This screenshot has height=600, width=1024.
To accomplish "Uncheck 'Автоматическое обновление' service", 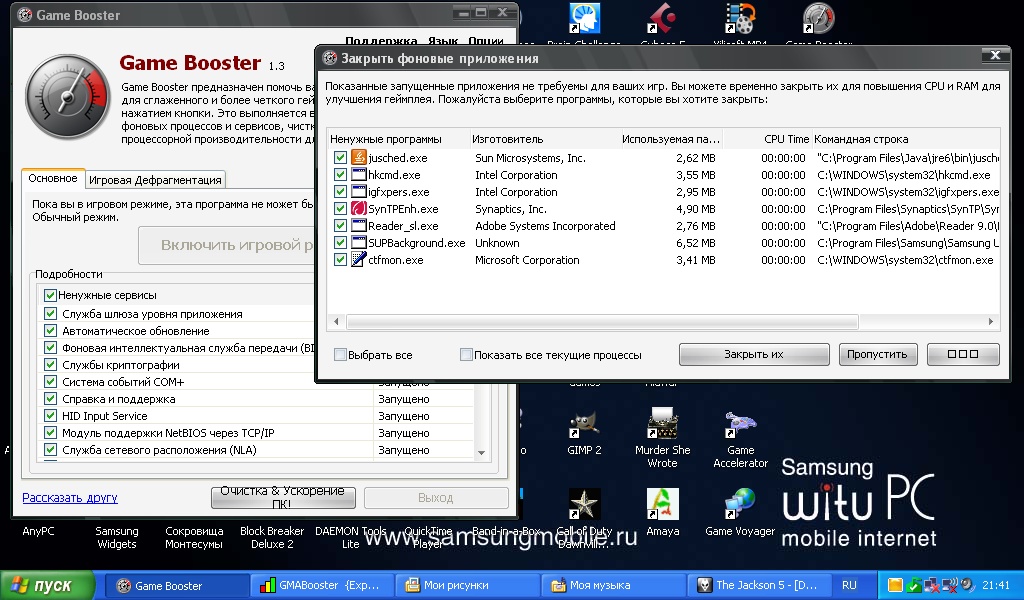I will pos(50,330).
